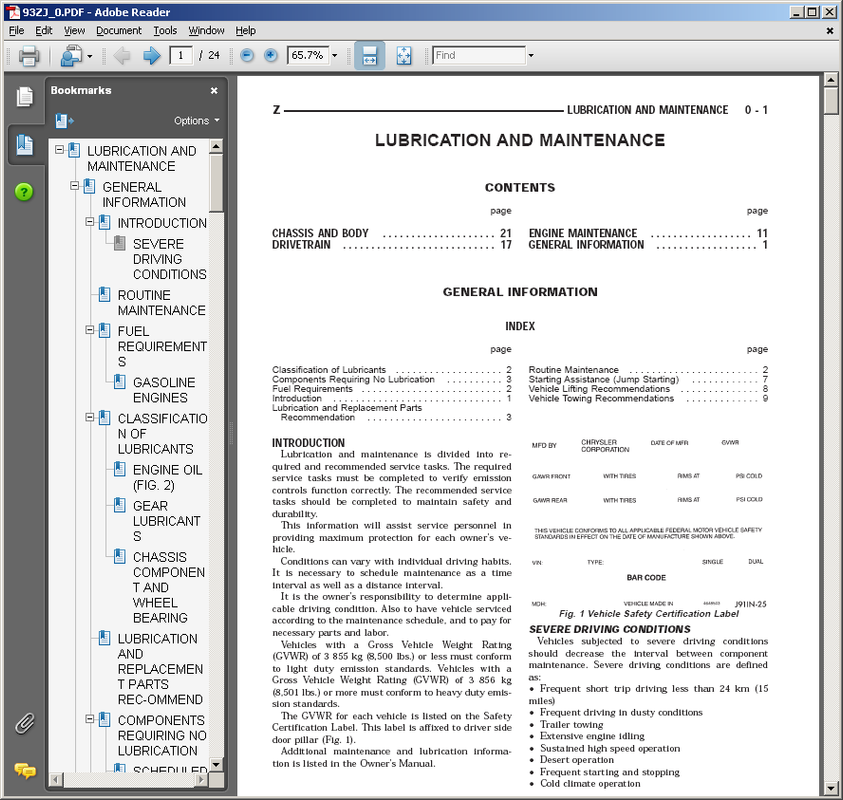Collapse the COMPONENTS REQUIRING NO LUBRICATION node
Viewport: 843px width, 800px height.
click(x=90, y=719)
